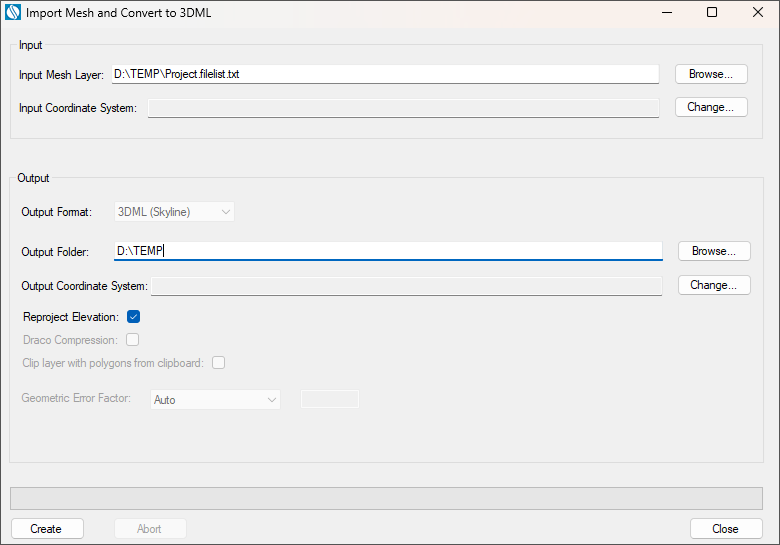Click the app icon in the title bar
Viewport: 780px width, 545px height.
point(13,13)
